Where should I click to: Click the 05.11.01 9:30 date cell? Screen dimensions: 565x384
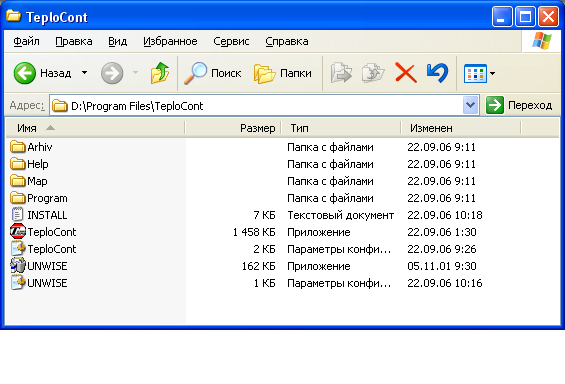point(442,266)
